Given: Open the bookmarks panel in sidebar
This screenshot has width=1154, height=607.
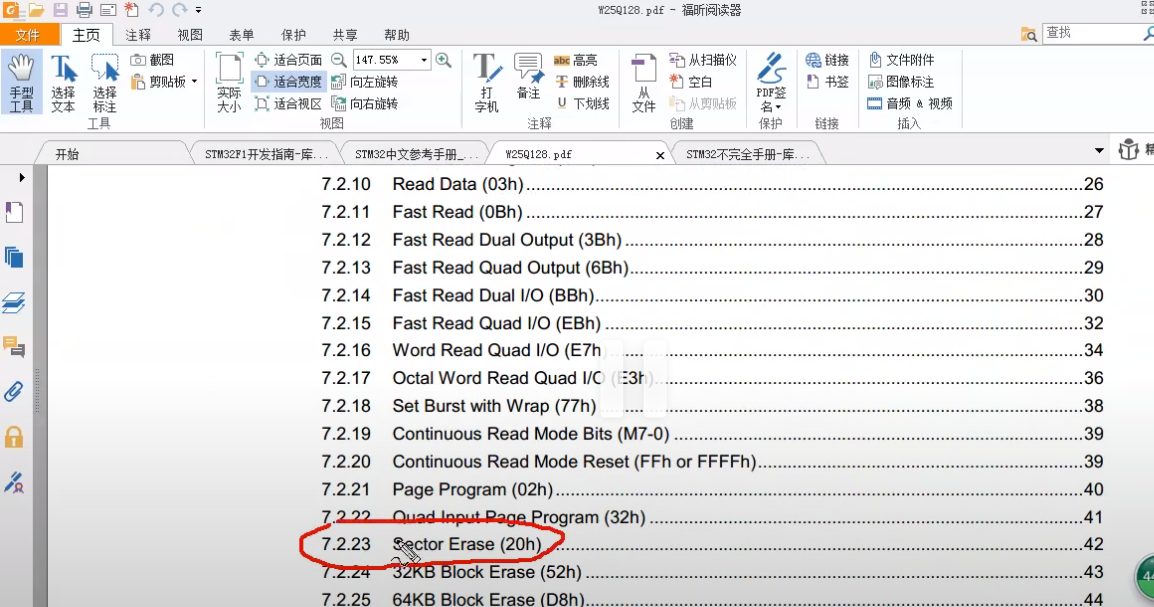Looking at the screenshot, I should 14,213.
